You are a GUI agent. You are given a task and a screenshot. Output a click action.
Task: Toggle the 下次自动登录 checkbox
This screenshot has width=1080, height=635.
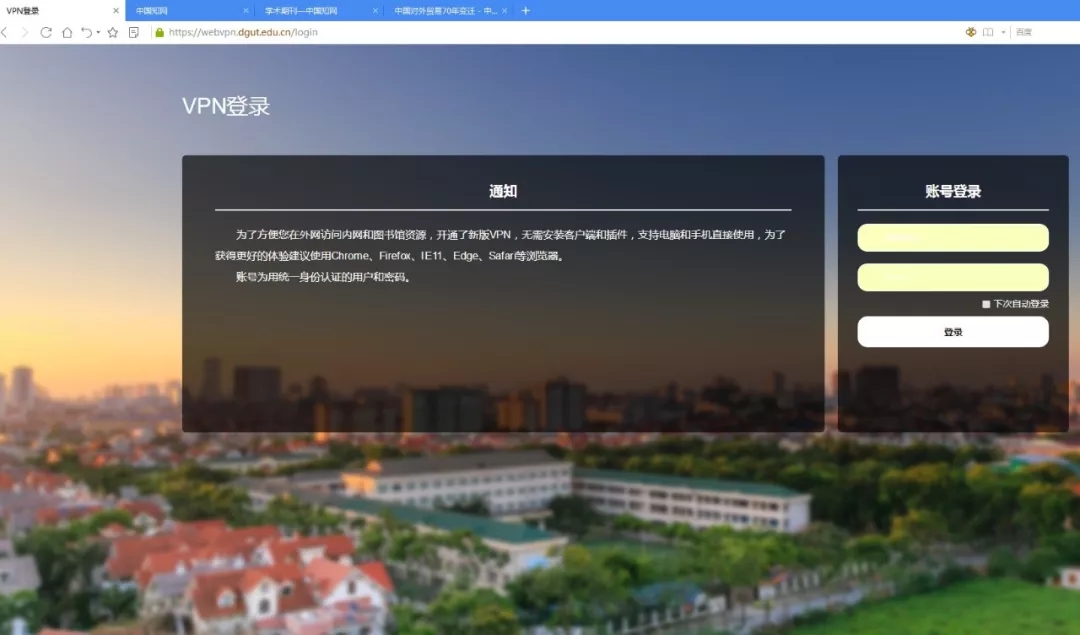pyautogui.click(x=986, y=304)
